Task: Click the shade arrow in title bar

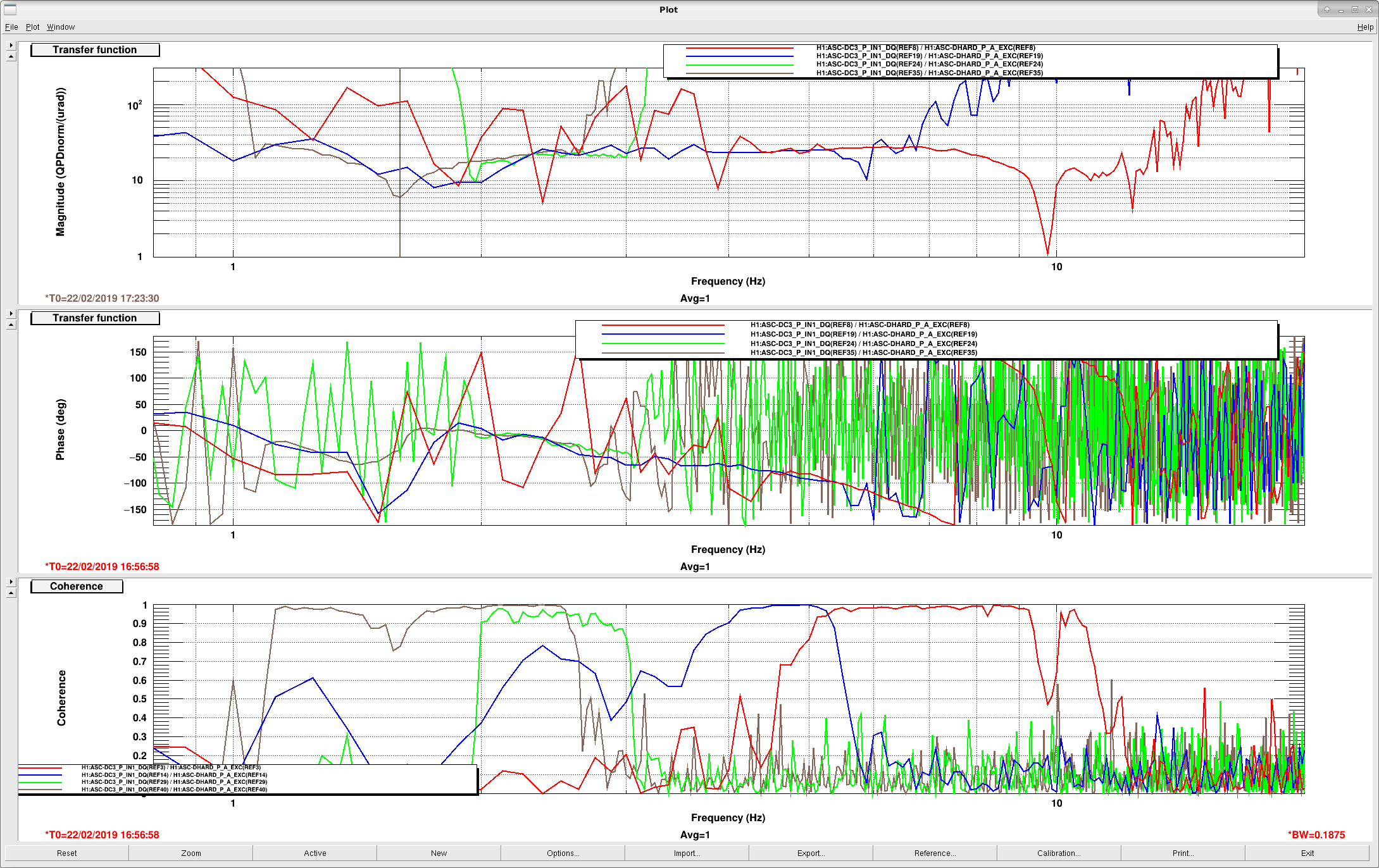Action: 1327,9
